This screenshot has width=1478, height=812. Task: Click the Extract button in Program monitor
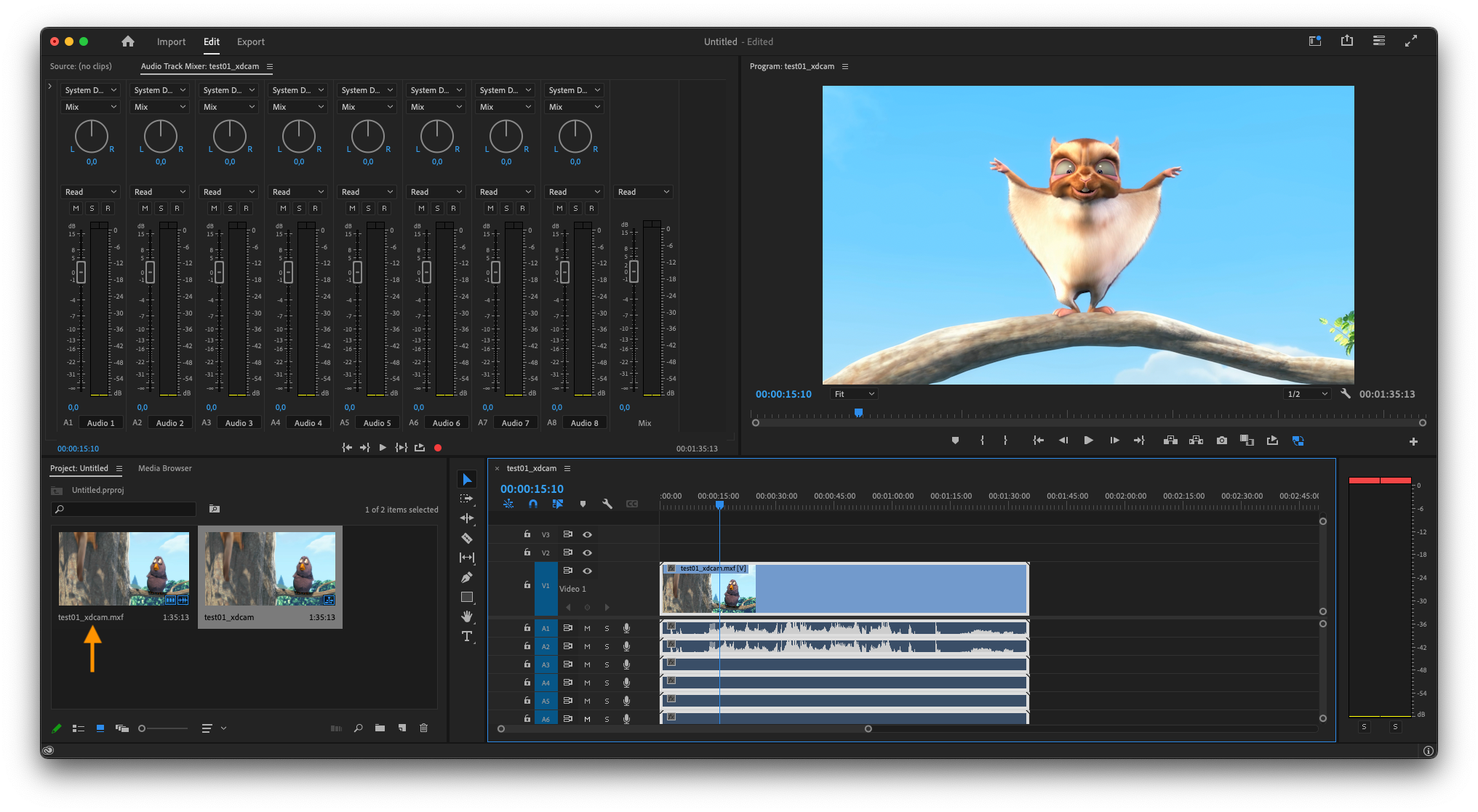[1196, 441]
